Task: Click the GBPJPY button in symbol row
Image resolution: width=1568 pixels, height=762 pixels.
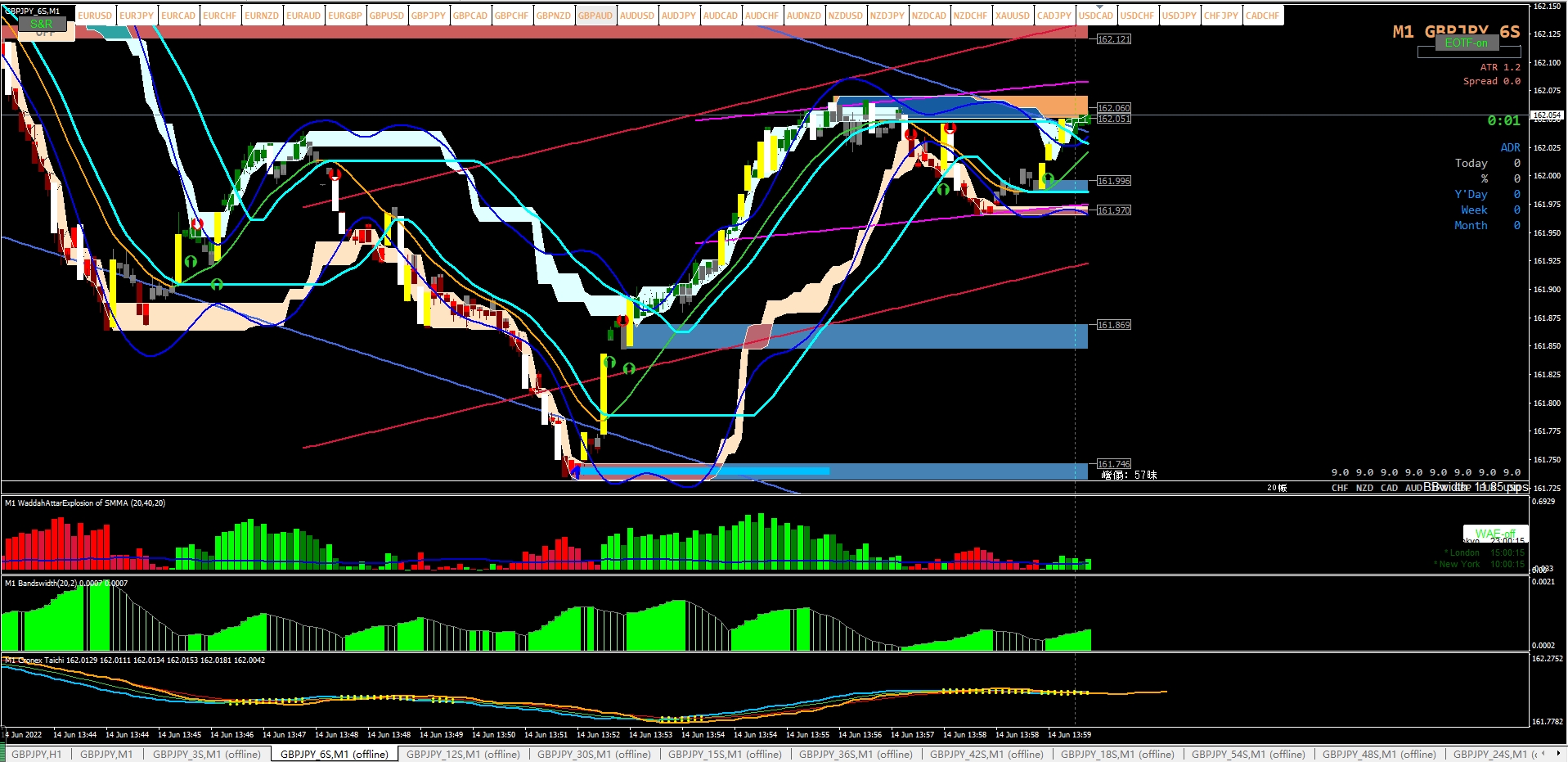Action: [x=429, y=16]
